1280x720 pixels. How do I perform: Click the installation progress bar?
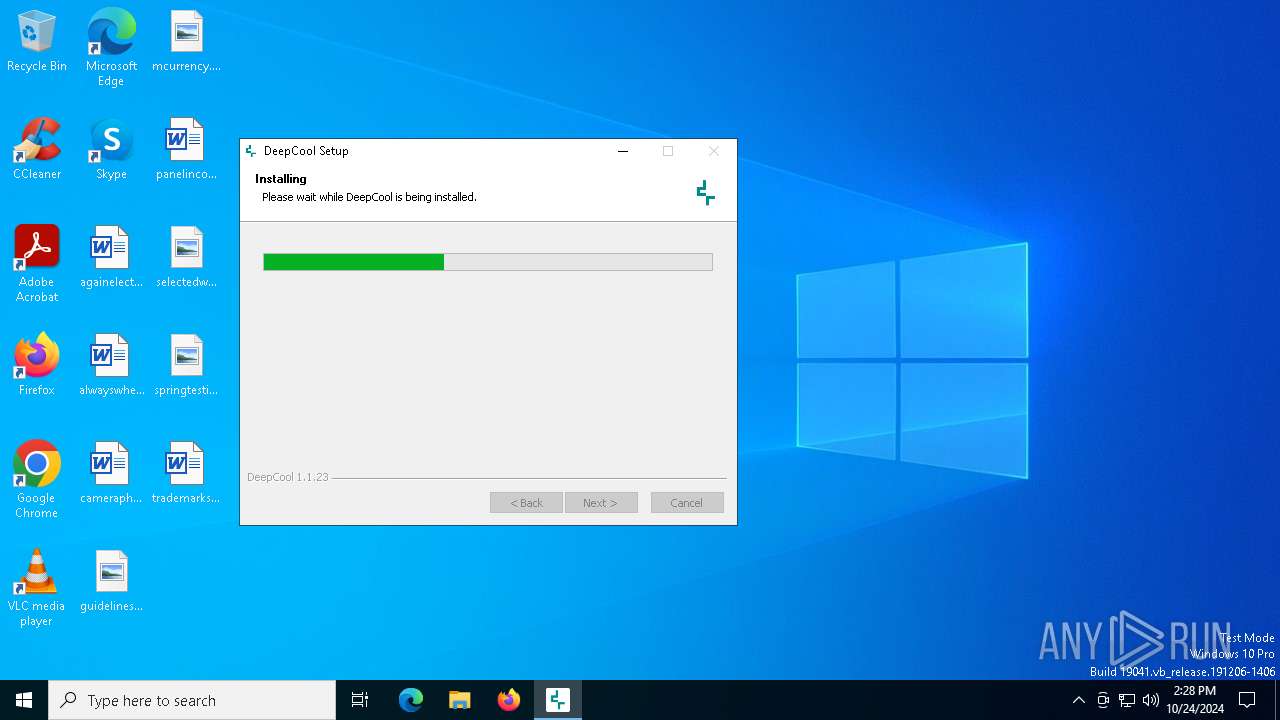(x=488, y=262)
